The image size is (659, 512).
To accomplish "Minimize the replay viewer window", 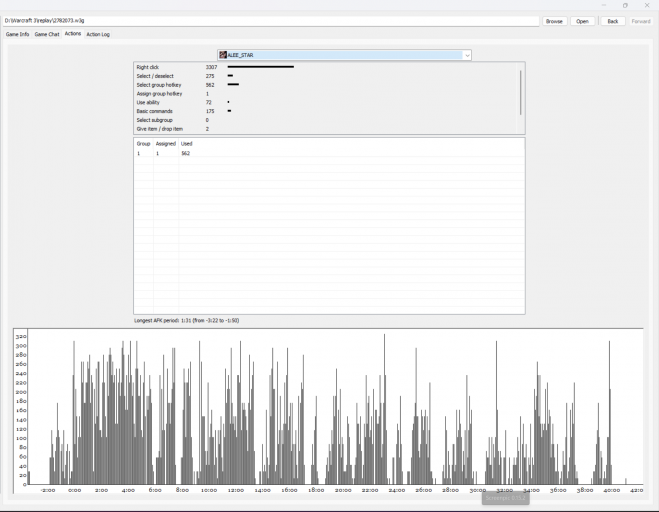I will (604, 5).
